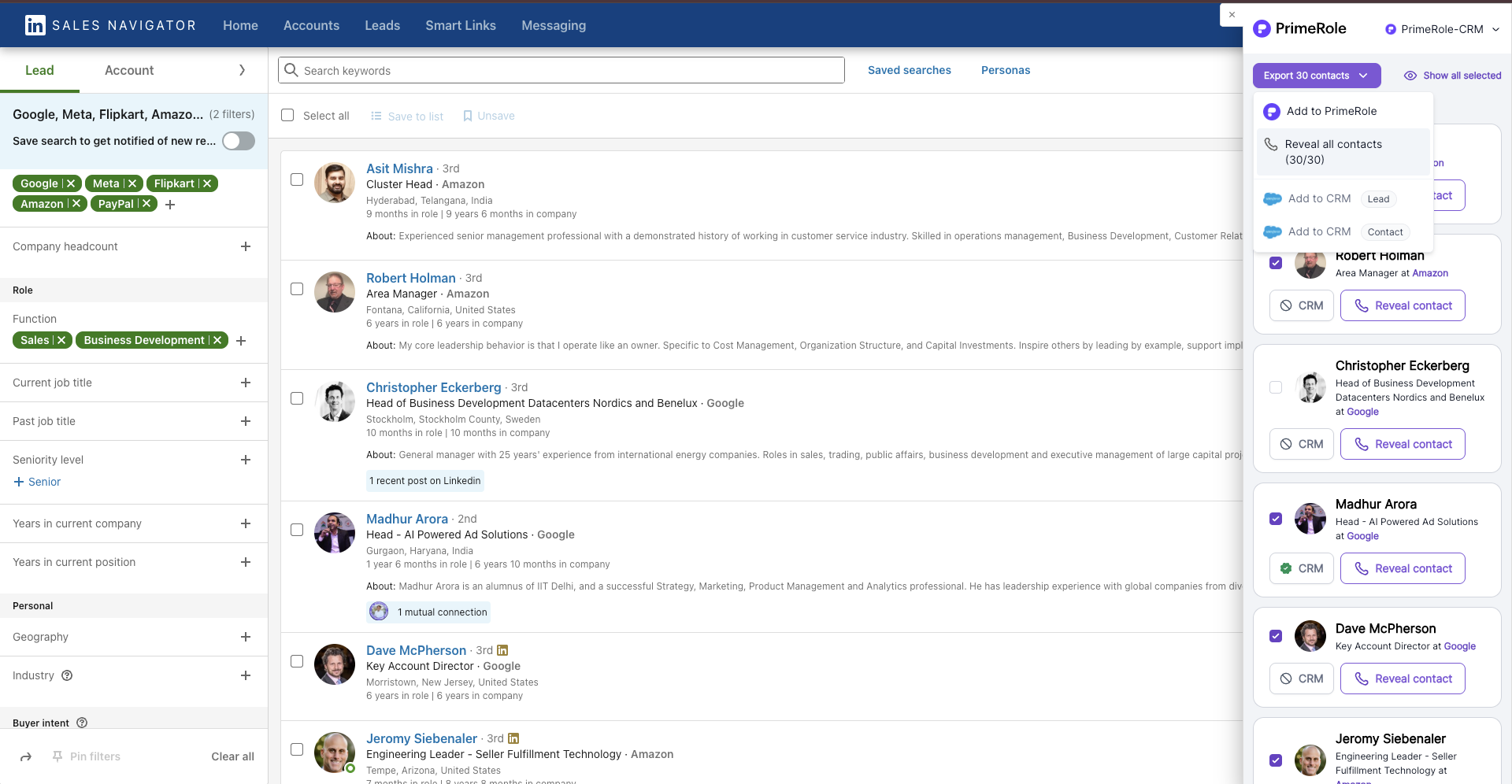Open Export 30 contacts dropdown
The height and width of the screenshot is (784, 1512).
(x=1317, y=76)
